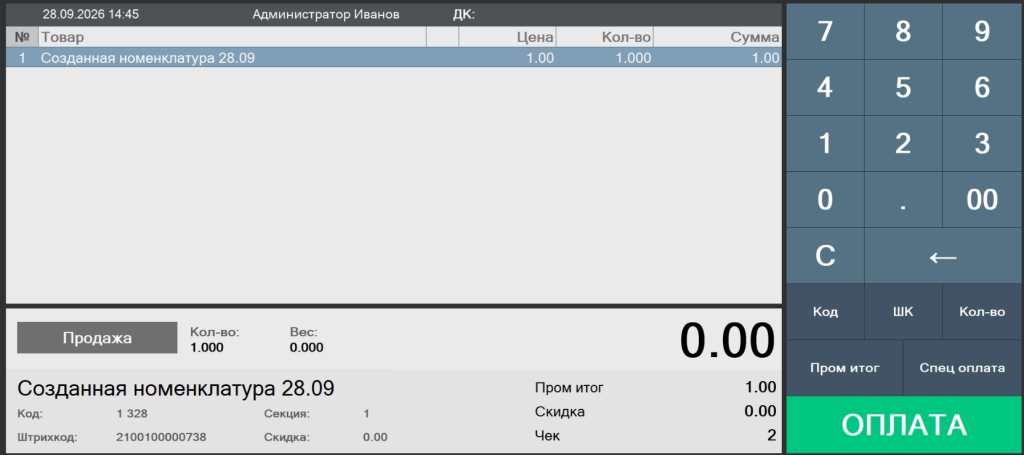Viewport: 1024px width, 455px height.
Task: Tap the double zero 00 key
Action: tap(982, 200)
